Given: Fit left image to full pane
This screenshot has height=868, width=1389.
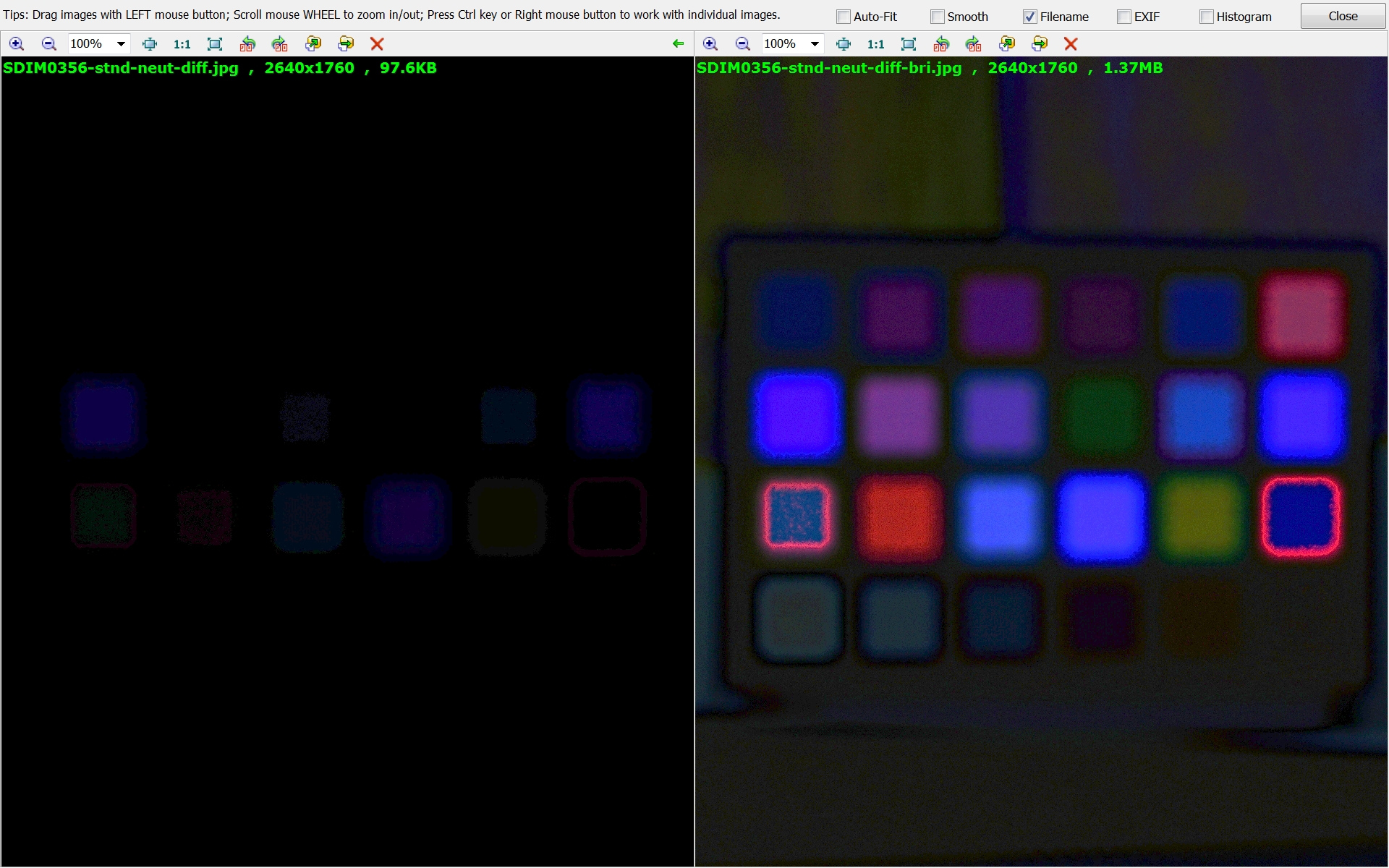Looking at the screenshot, I should (215, 44).
